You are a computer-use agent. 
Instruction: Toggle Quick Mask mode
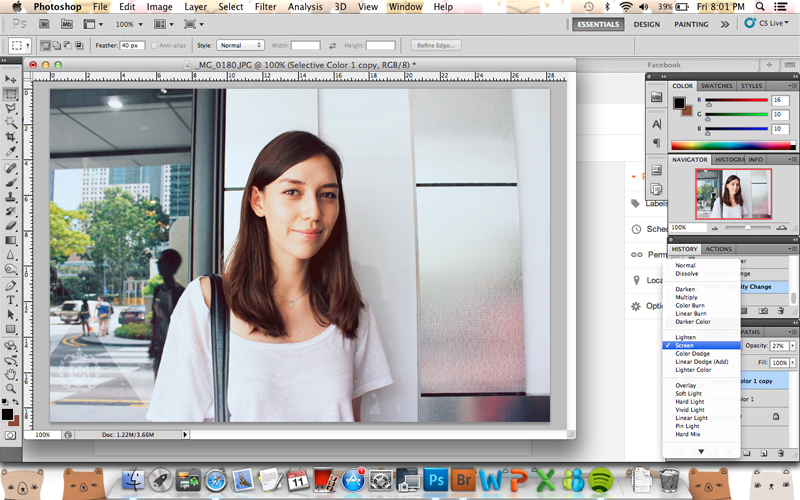(10, 435)
